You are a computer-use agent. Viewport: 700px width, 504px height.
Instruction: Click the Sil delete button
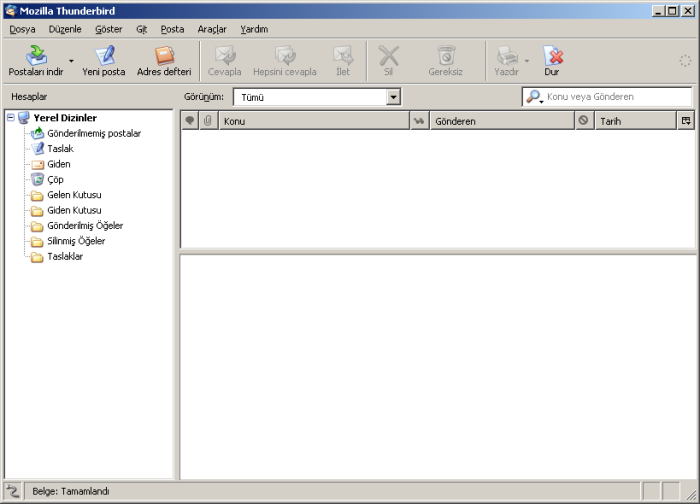(388, 61)
